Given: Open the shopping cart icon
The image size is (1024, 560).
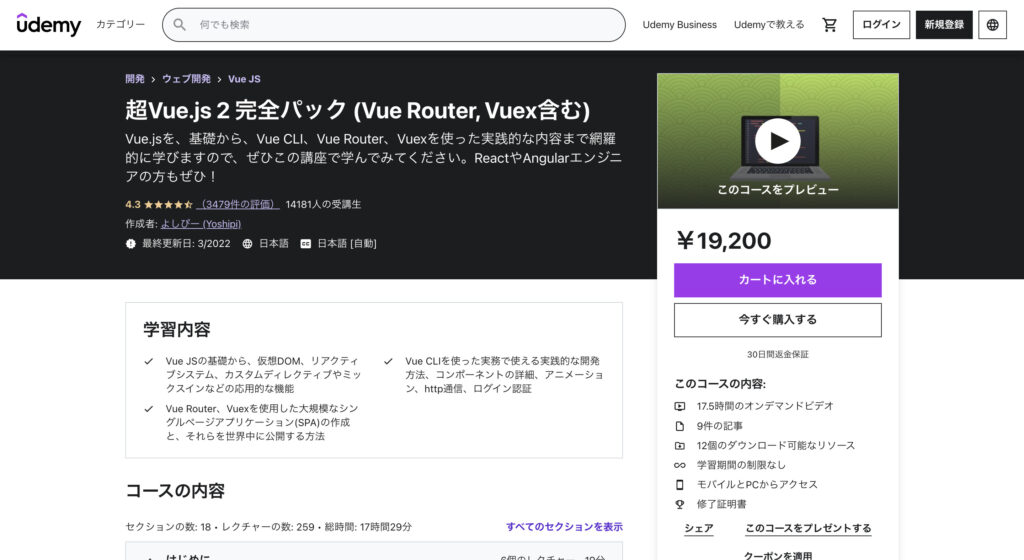Looking at the screenshot, I should click(x=829, y=25).
